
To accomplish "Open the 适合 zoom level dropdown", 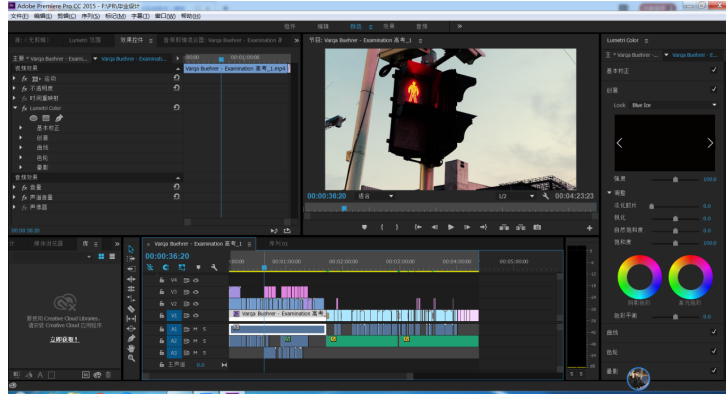I will tap(376, 196).
